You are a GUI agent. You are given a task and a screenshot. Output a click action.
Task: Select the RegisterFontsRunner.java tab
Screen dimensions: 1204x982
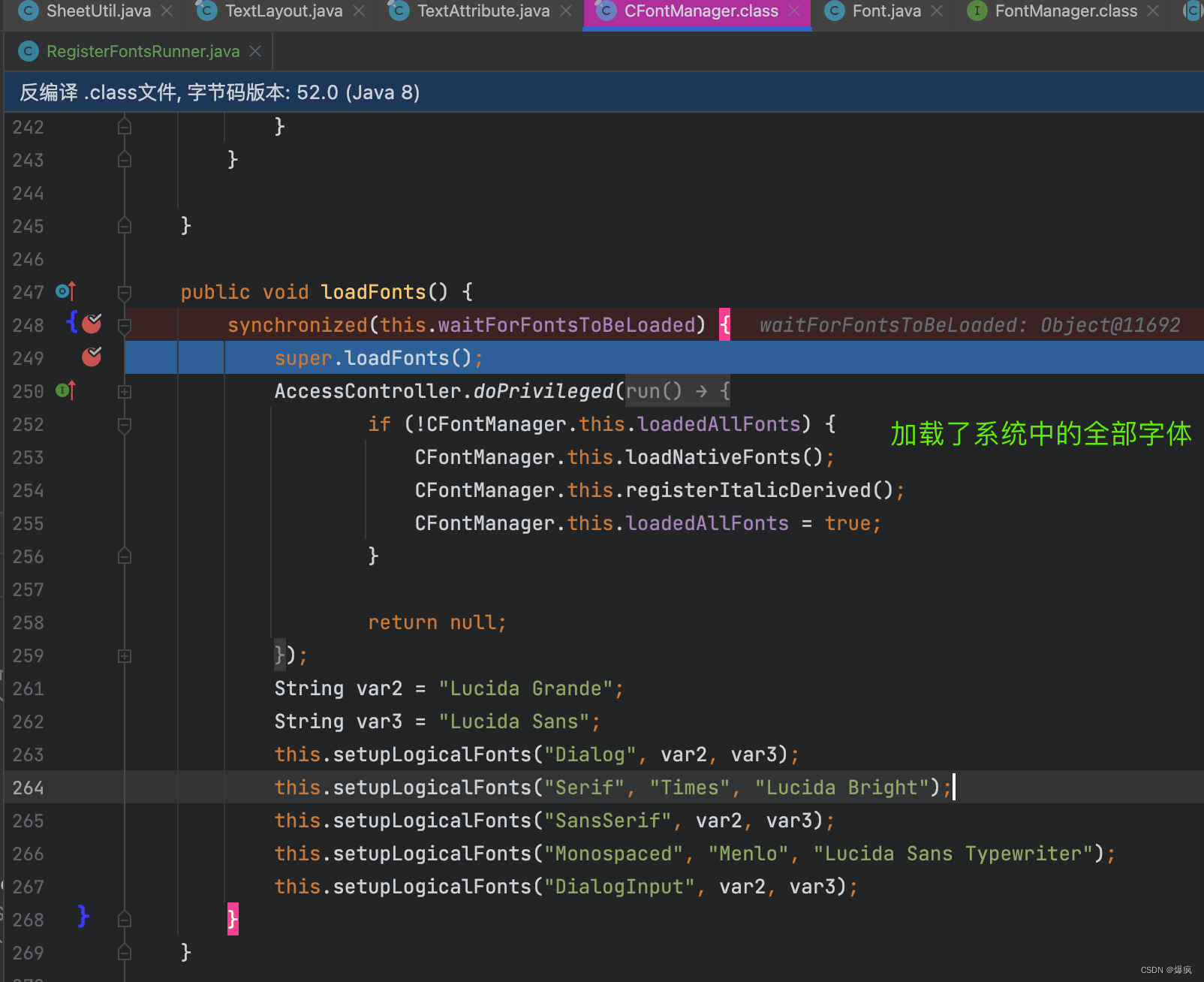(143, 51)
